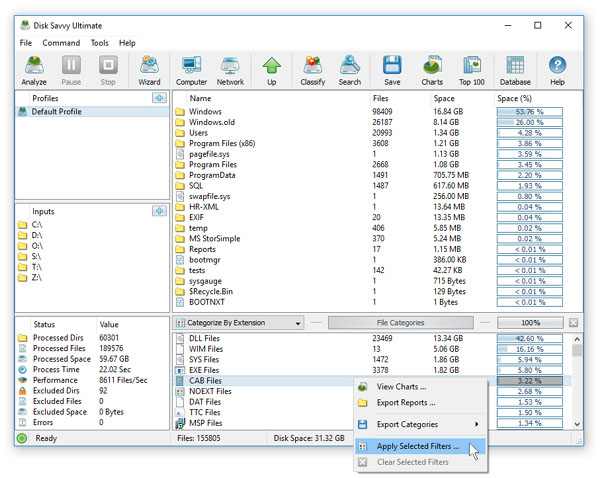Click the Network toolbar icon
The height and width of the screenshot is (478, 600).
(230, 69)
